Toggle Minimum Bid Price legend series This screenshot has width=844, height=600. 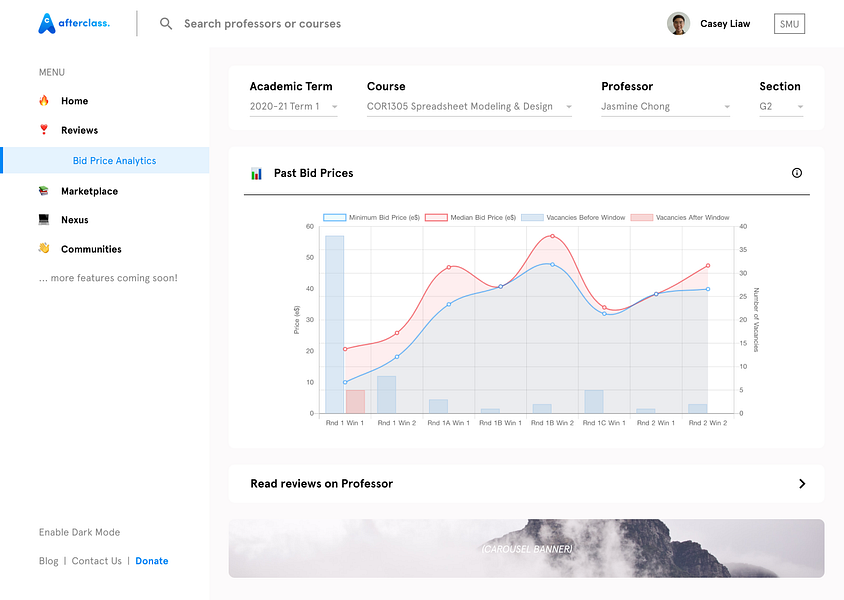371,217
